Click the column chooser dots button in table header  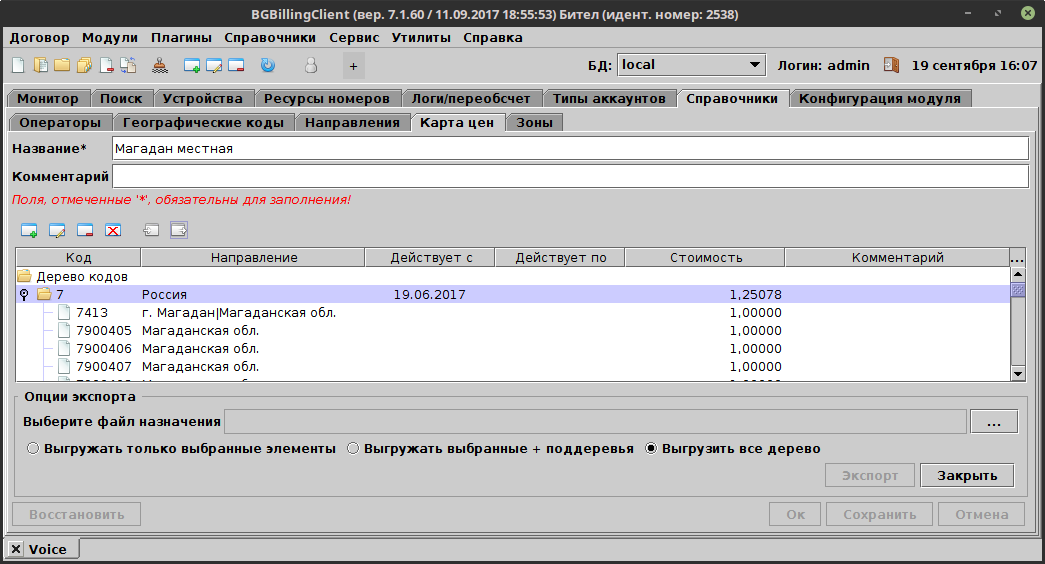1017,257
